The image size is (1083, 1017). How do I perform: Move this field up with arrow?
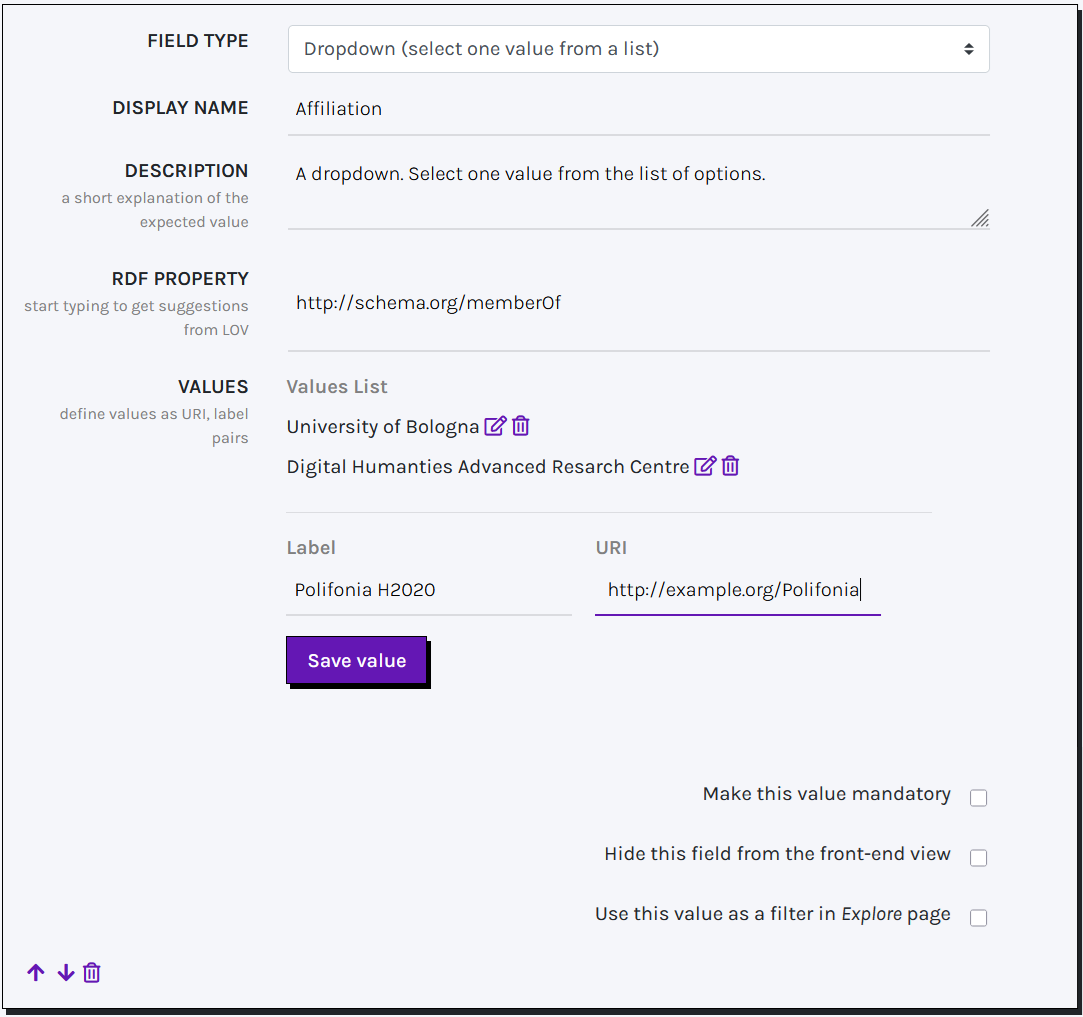point(36,973)
